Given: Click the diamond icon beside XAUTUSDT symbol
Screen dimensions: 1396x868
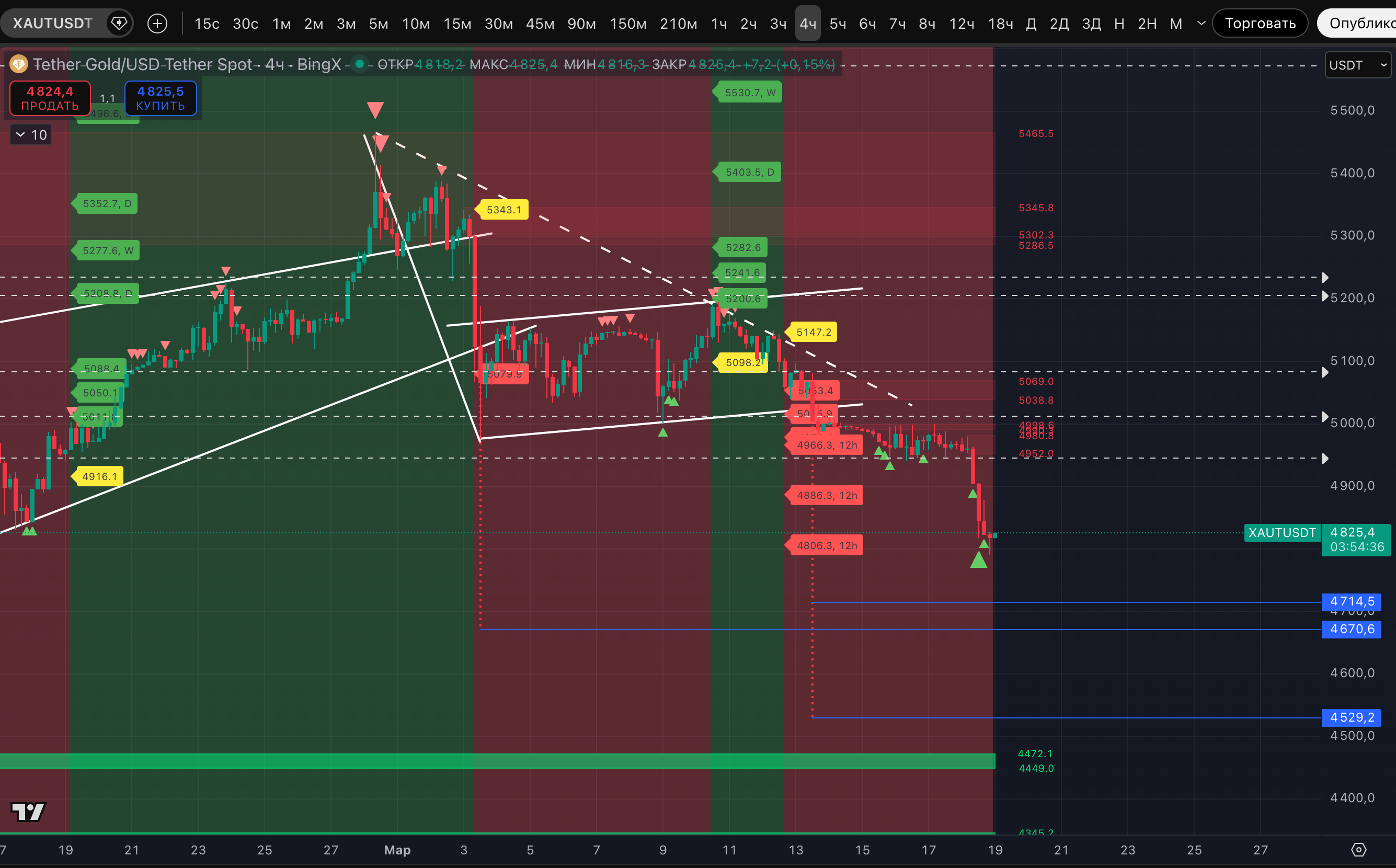Looking at the screenshot, I should (119, 24).
